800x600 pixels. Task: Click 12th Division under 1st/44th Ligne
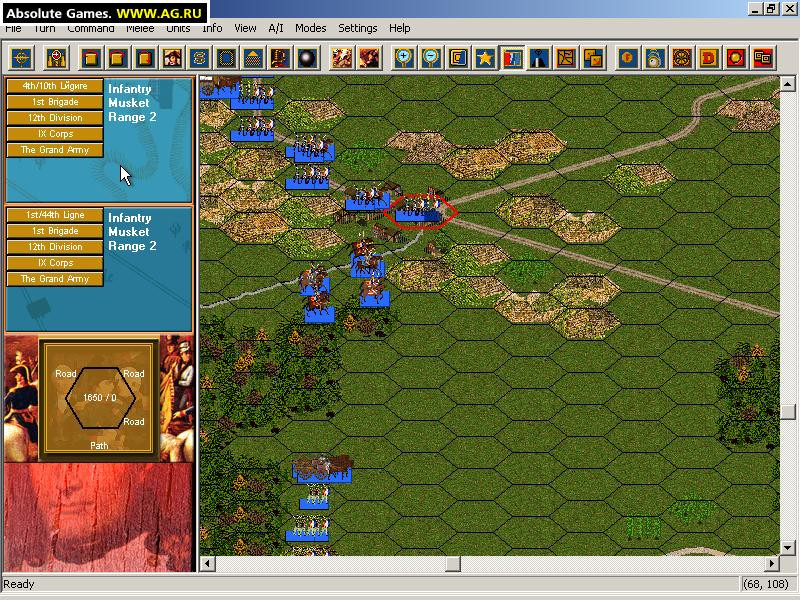(x=55, y=247)
